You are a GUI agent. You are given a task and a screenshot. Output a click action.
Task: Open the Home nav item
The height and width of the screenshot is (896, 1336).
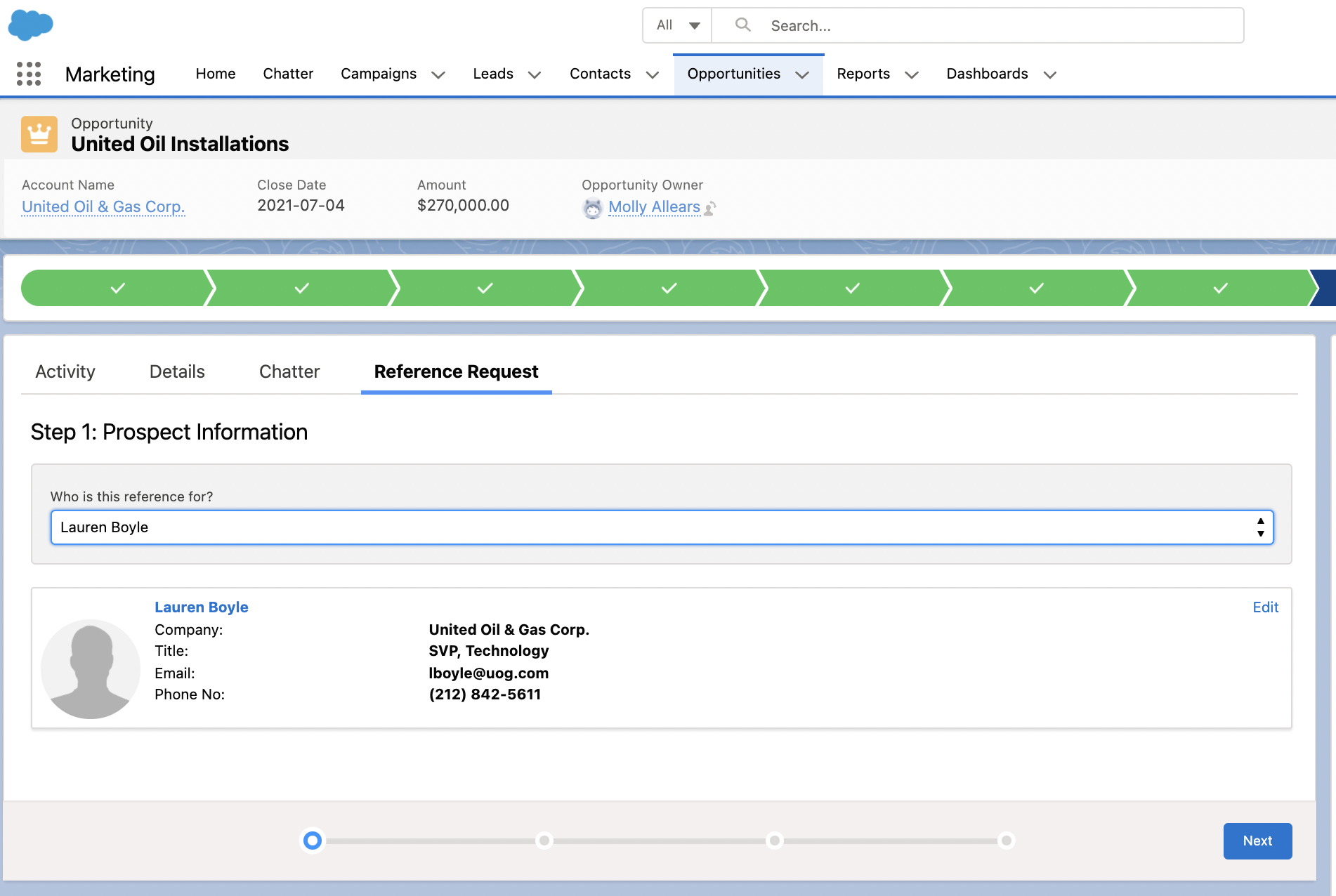pyautogui.click(x=216, y=74)
